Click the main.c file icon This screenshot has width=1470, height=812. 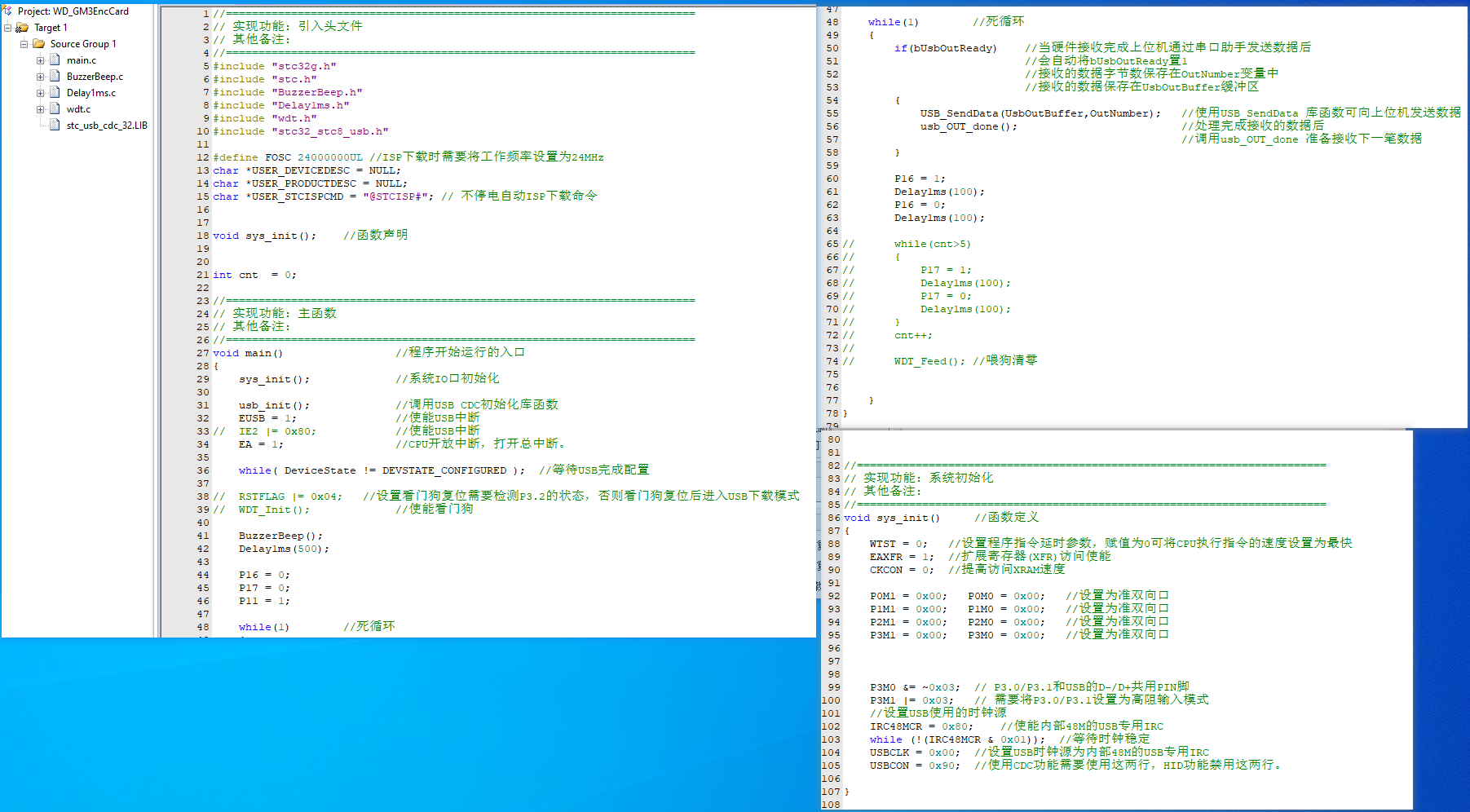[55, 60]
